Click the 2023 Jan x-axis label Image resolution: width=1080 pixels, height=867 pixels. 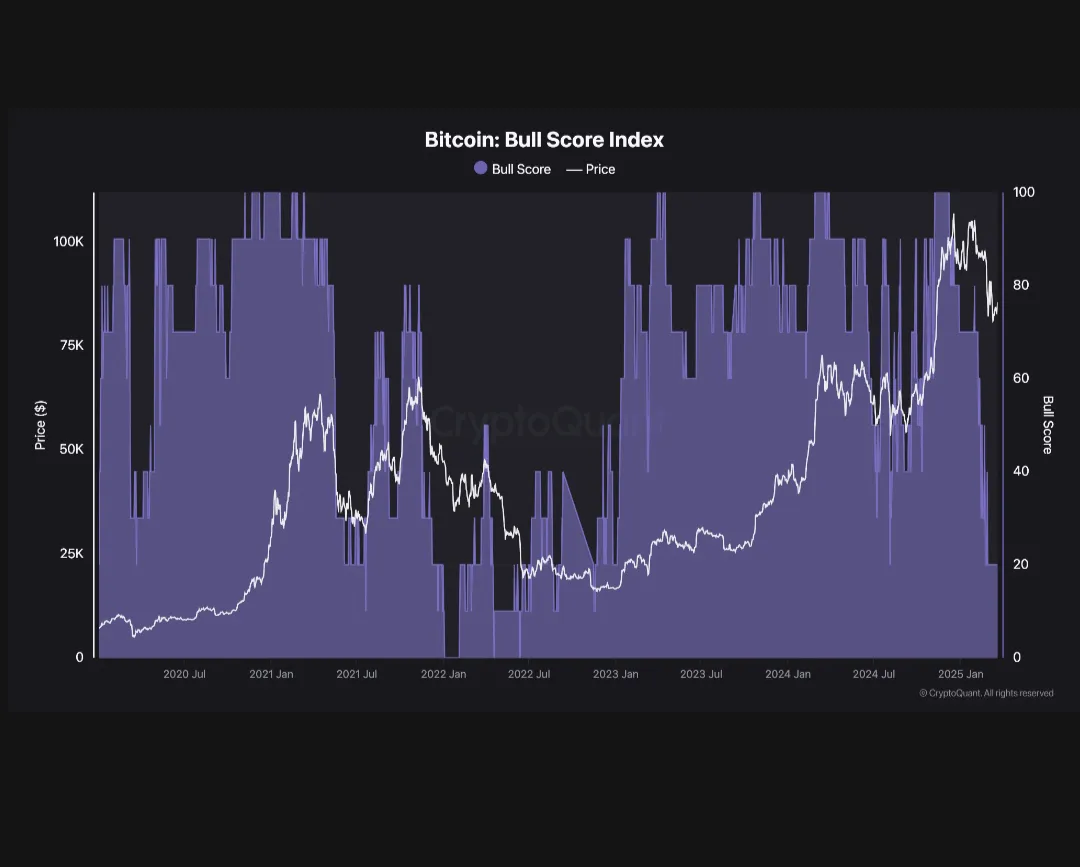615,674
